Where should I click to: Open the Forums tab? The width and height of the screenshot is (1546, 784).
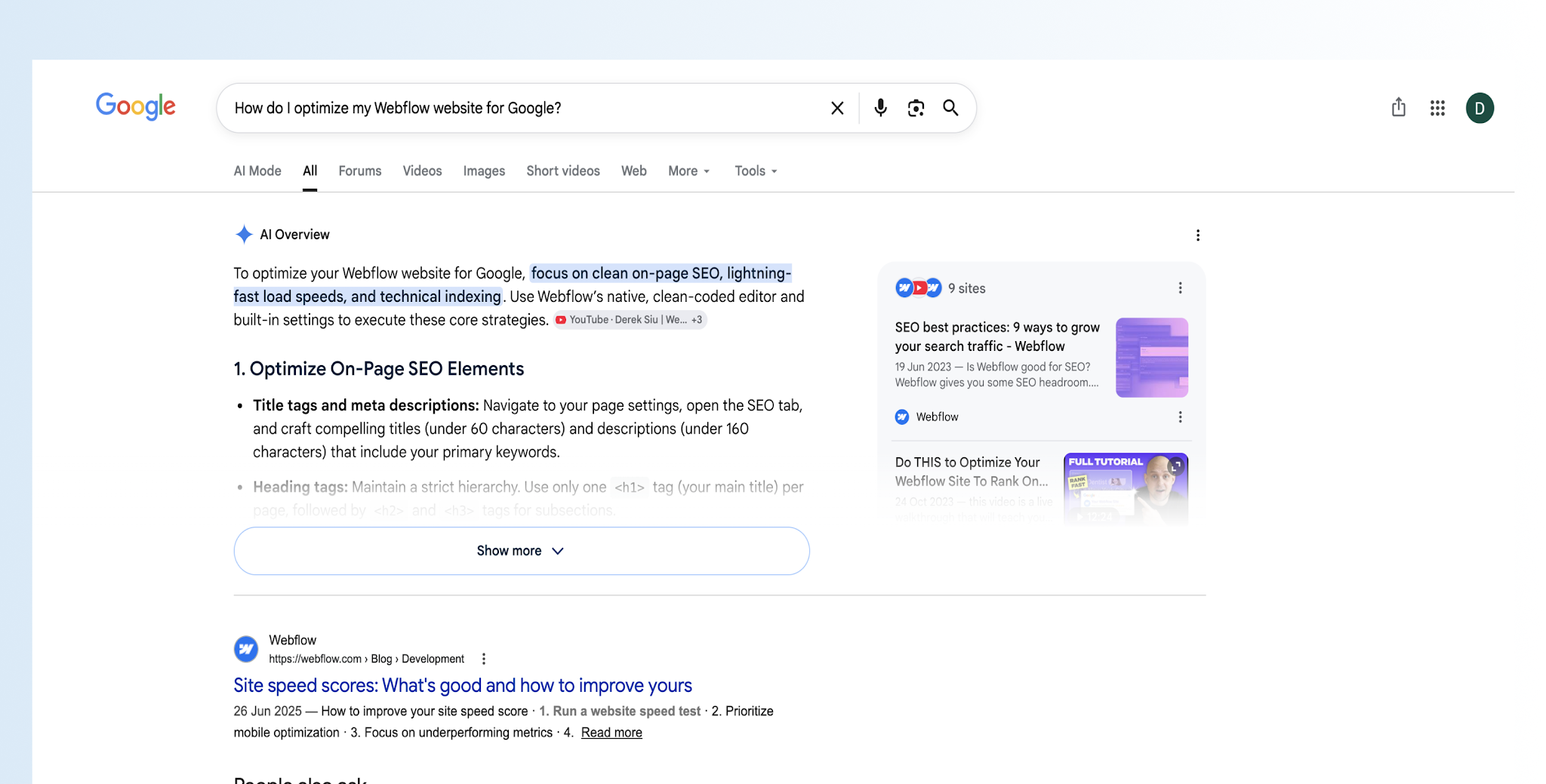pos(360,171)
